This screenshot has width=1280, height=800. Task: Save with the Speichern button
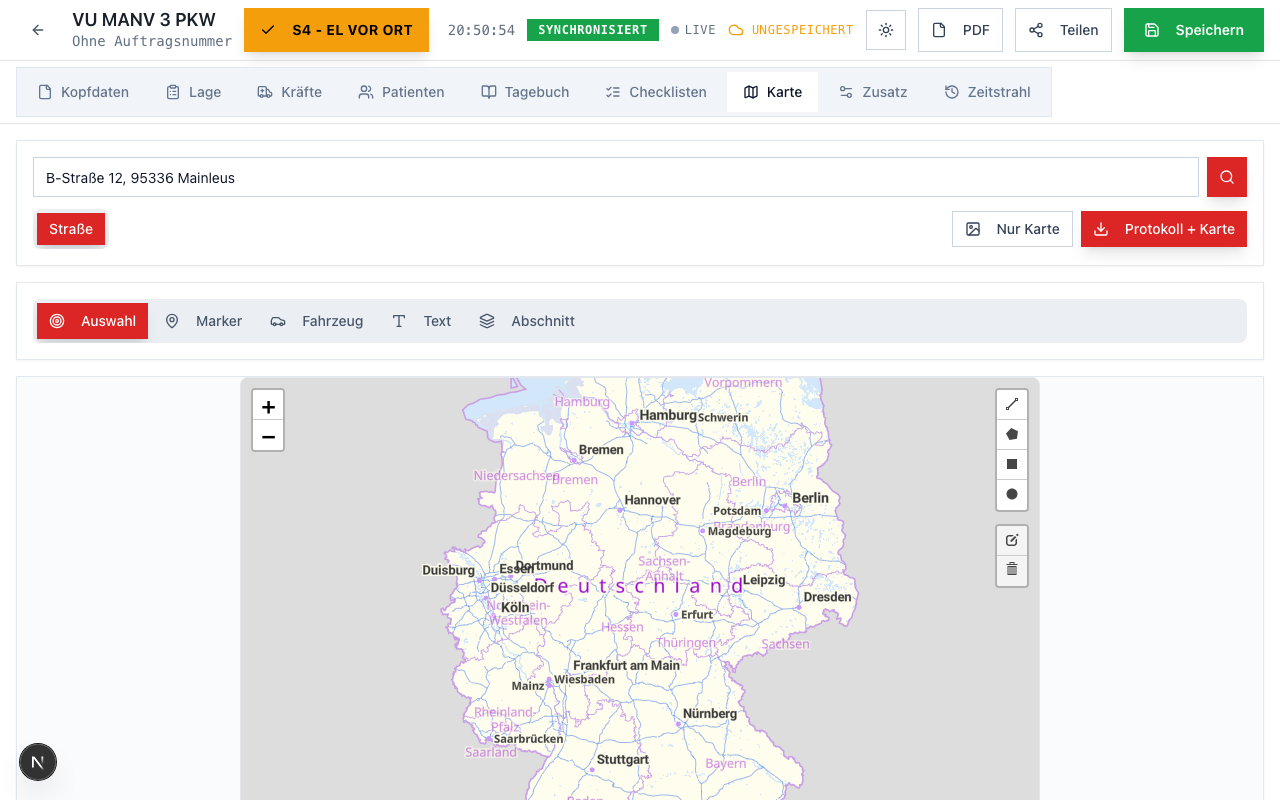tap(1194, 30)
